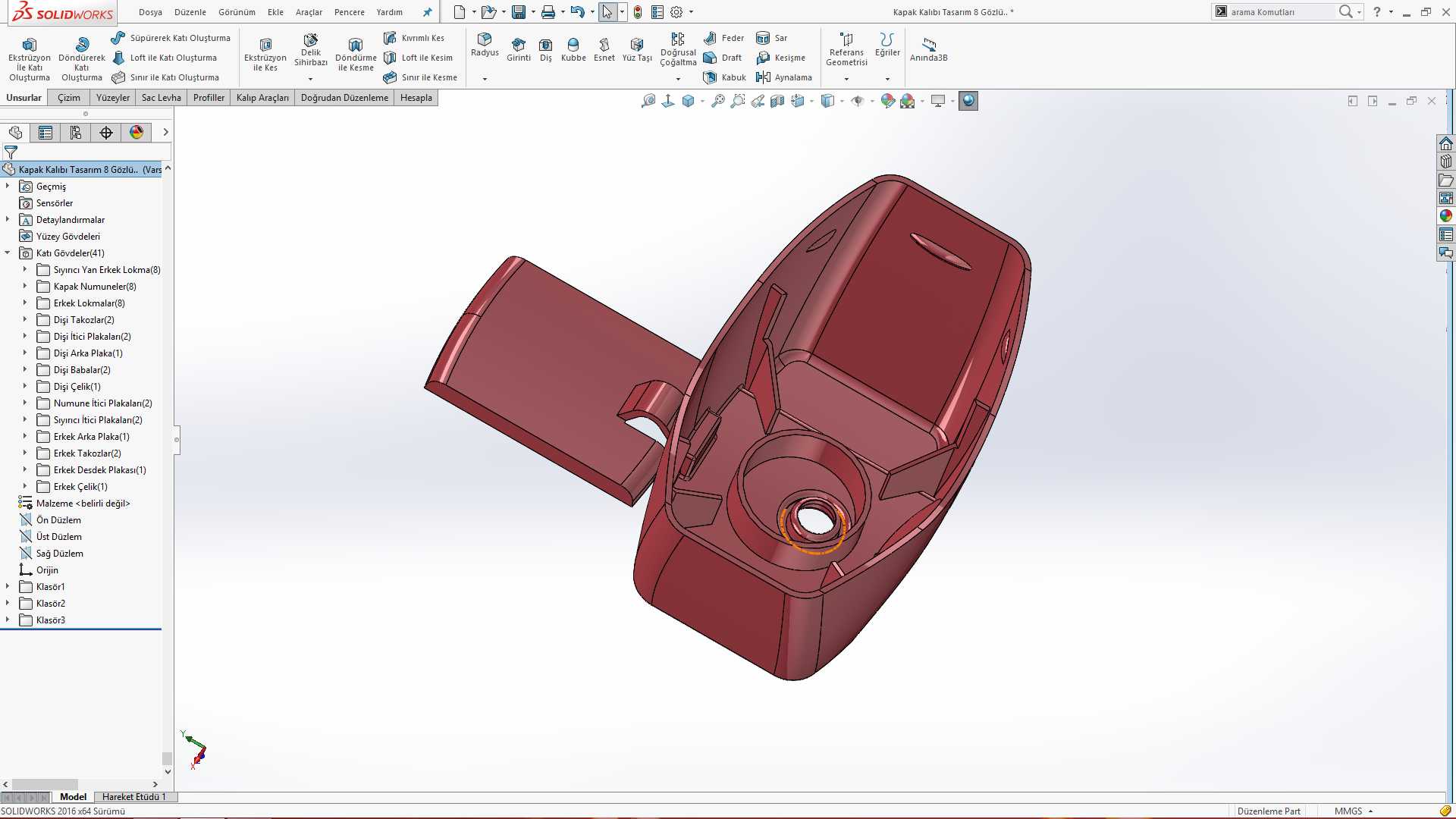Select the Kubbe dome tool
The width and height of the screenshot is (1456, 819).
coord(573,50)
